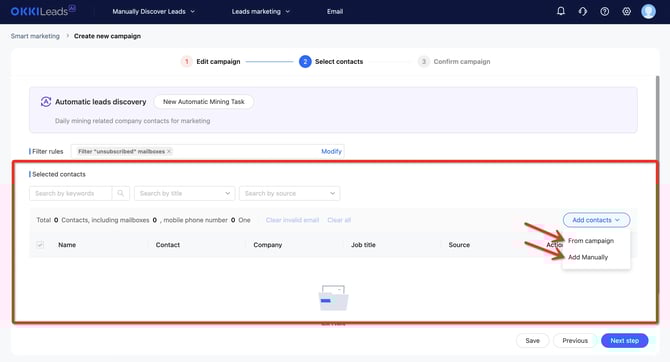
Task: Focus the Search by keywords input field
Action: pyautogui.click(x=71, y=193)
